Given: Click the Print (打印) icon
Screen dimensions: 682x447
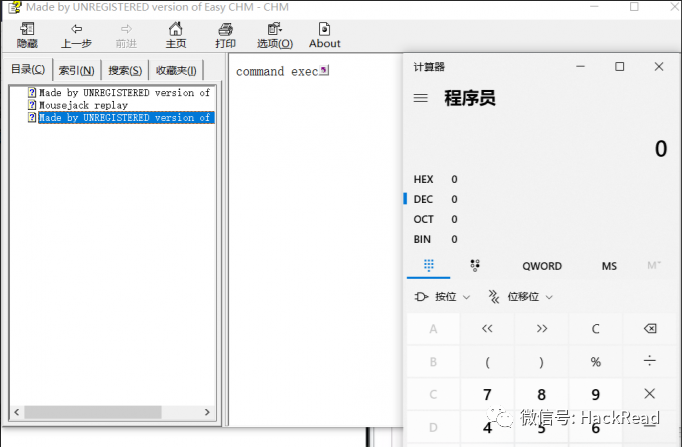Looking at the screenshot, I should click(225, 29).
